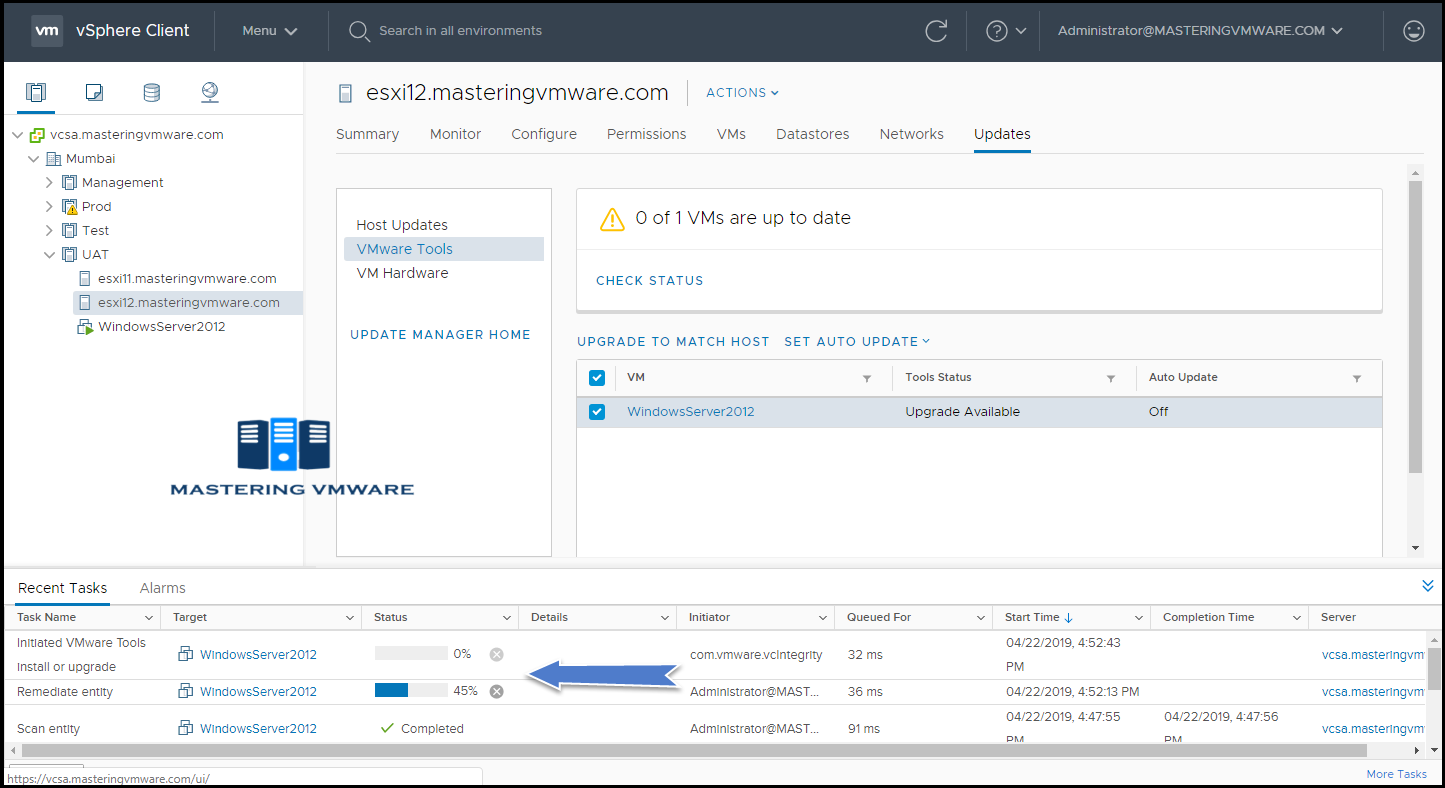Viewport: 1445px width, 788px height.
Task: Expand the Prod cluster node
Action: pos(49,207)
